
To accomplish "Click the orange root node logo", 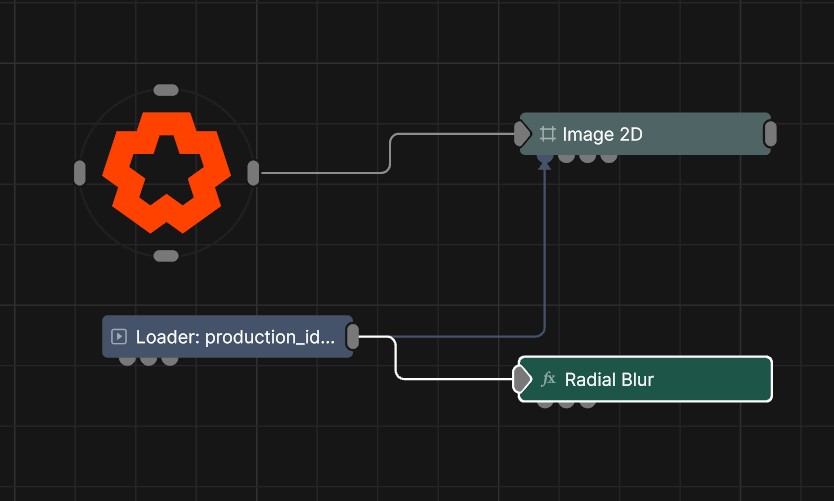I will click(166, 172).
